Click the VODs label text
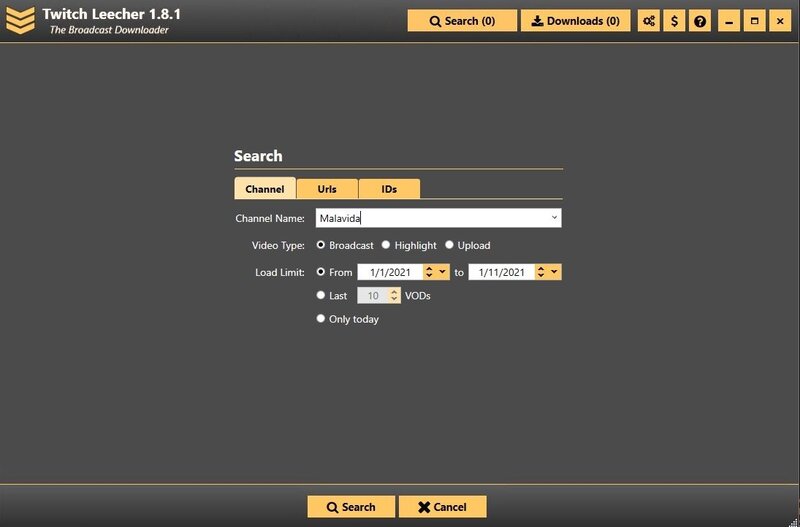Image resolution: width=800 pixels, height=527 pixels. (417, 296)
